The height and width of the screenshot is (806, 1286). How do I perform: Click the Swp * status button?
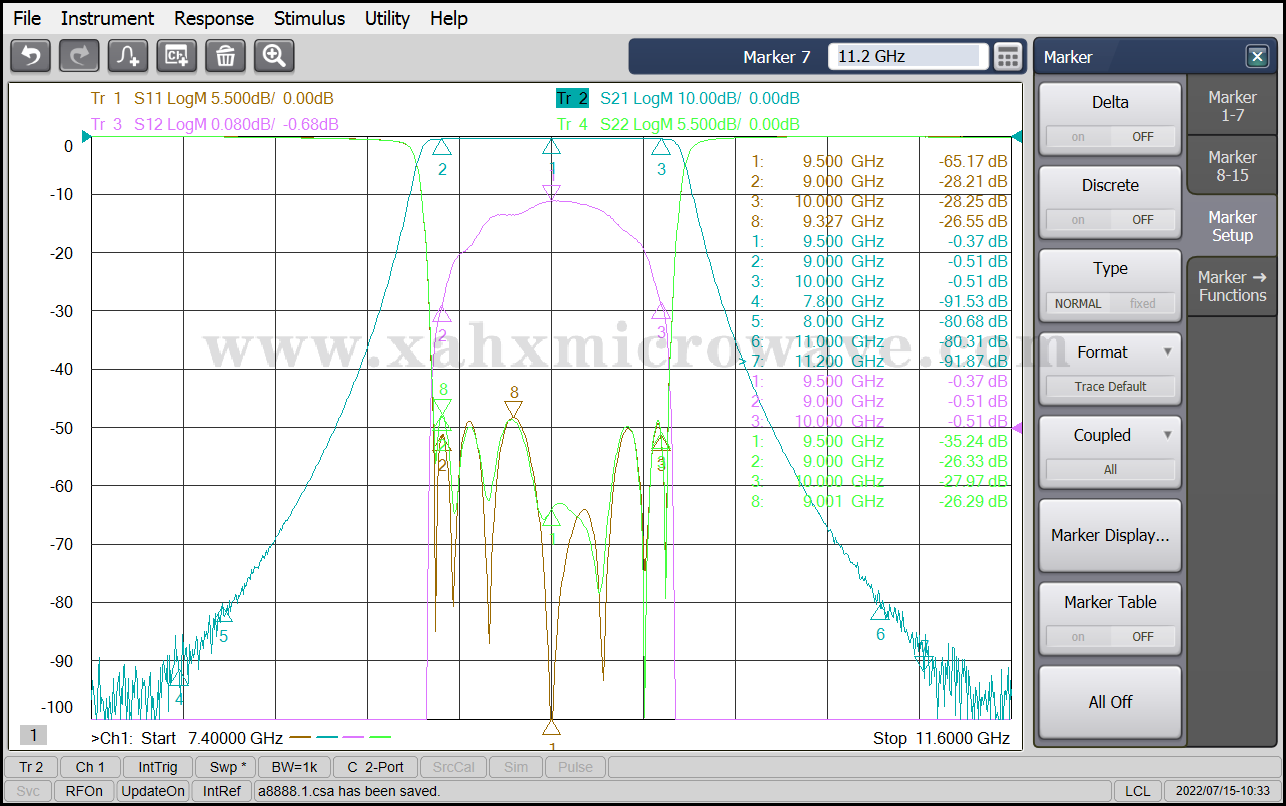[227, 767]
